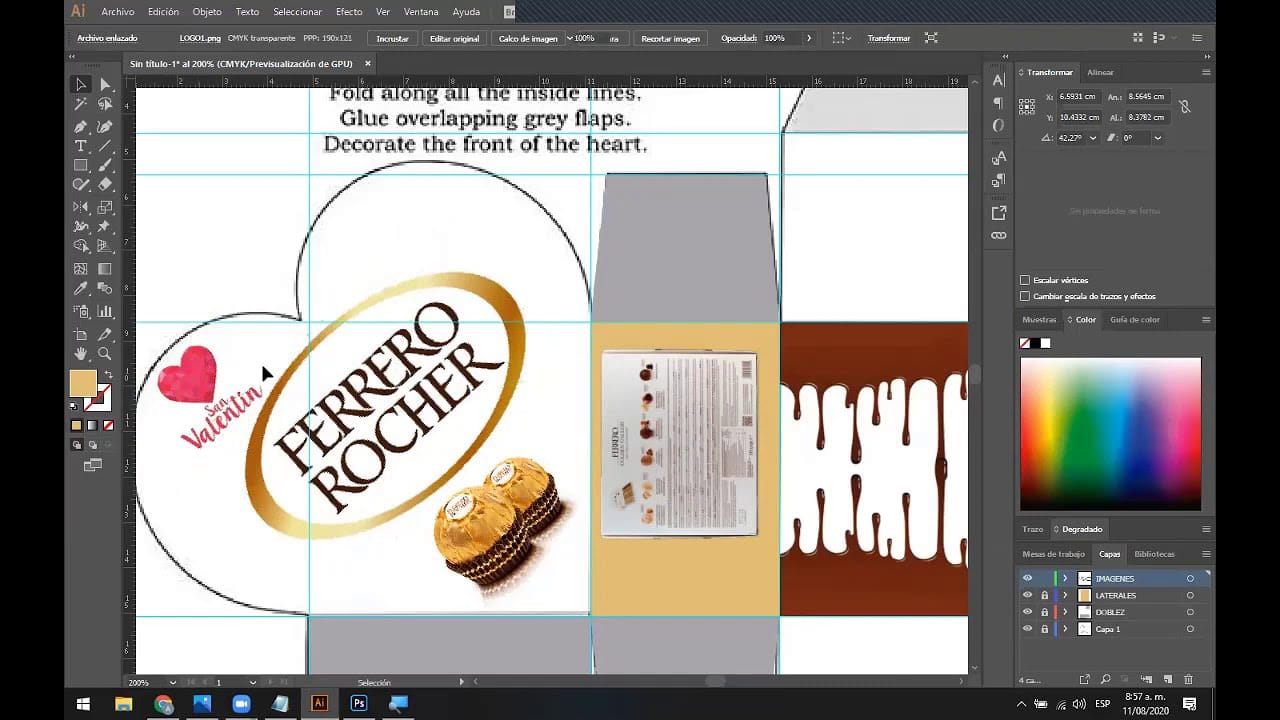This screenshot has height=720, width=1280.
Task: Enable Escalar vértices checkbox
Action: pos(1025,280)
